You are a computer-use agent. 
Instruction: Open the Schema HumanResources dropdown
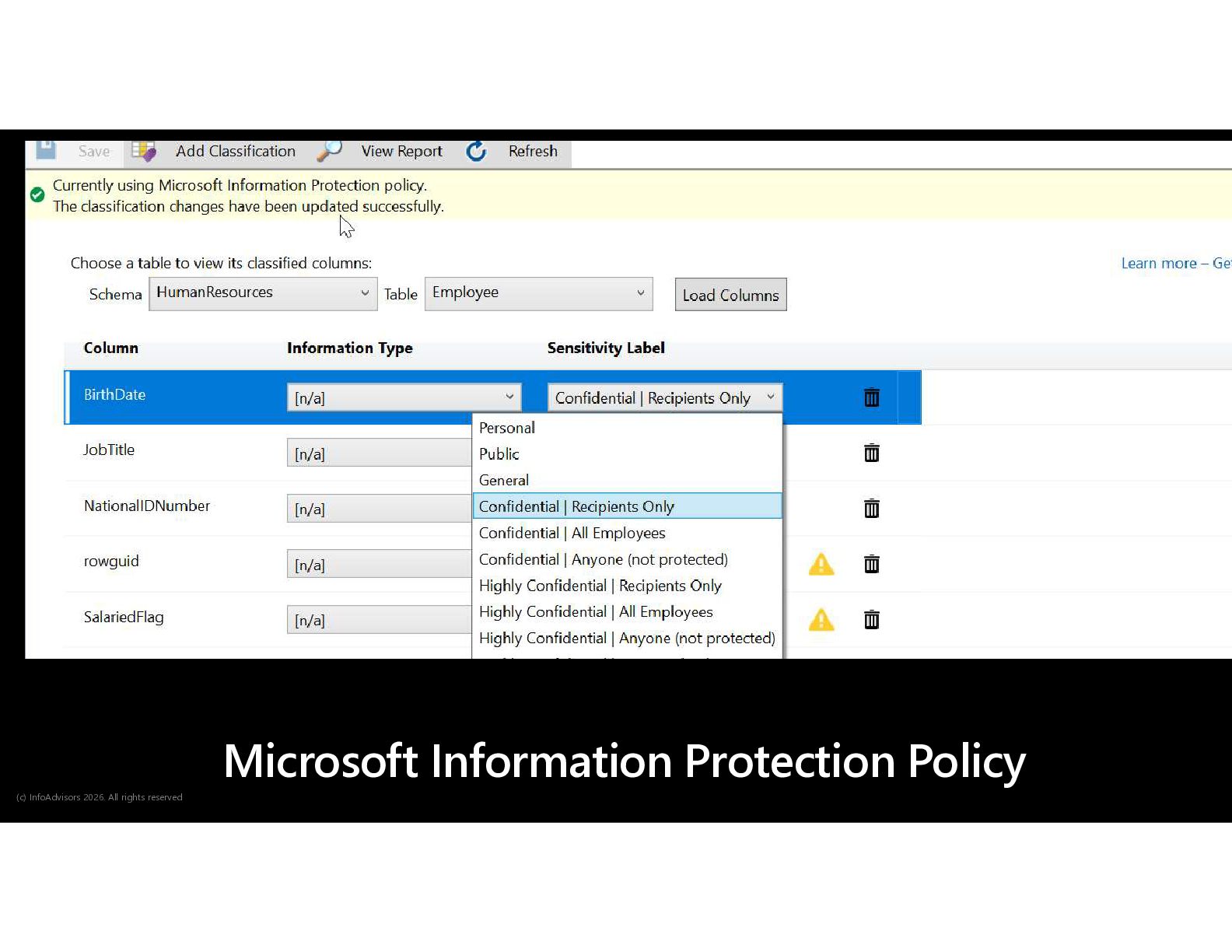pos(263,293)
